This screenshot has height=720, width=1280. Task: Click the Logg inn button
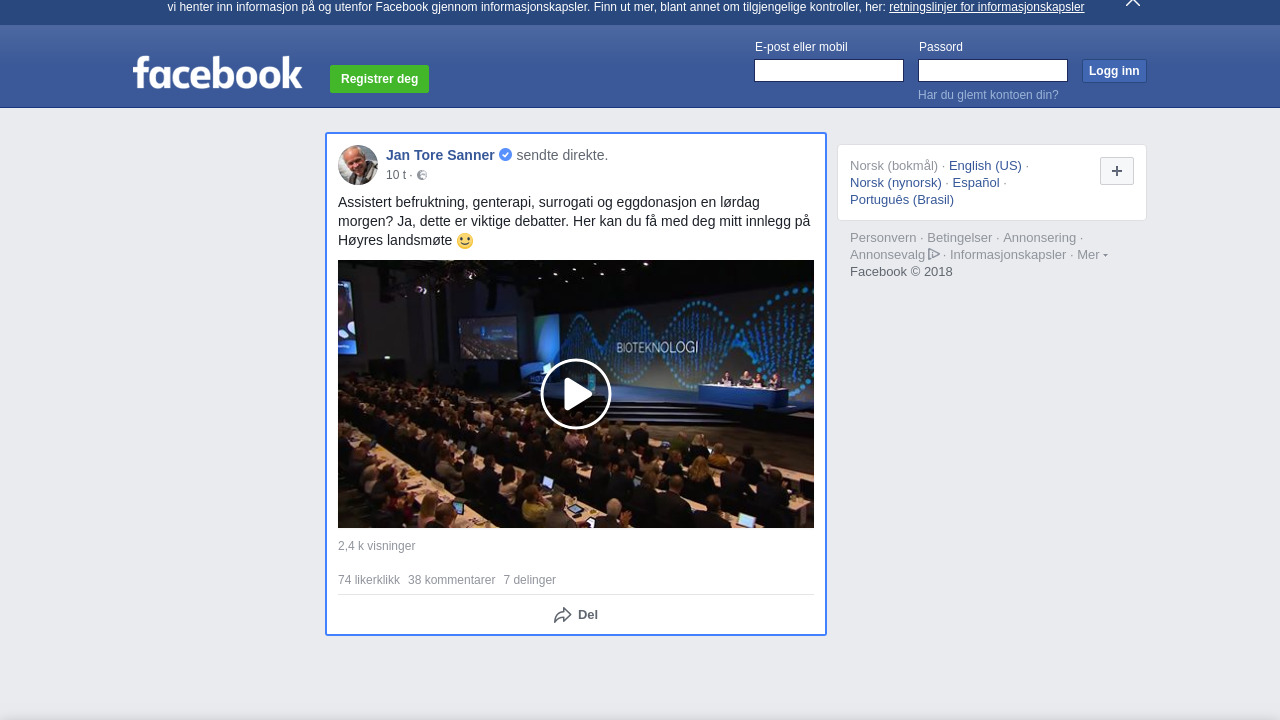(1114, 71)
